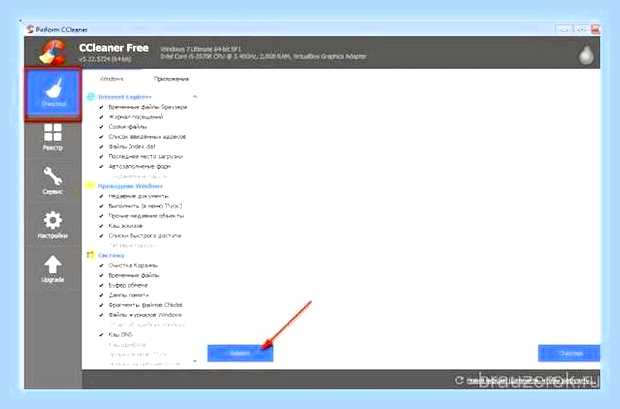The image size is (620, 409).
Task: Toggle the Кэш DNS checkbox
Action: click(x=101, y=335)
